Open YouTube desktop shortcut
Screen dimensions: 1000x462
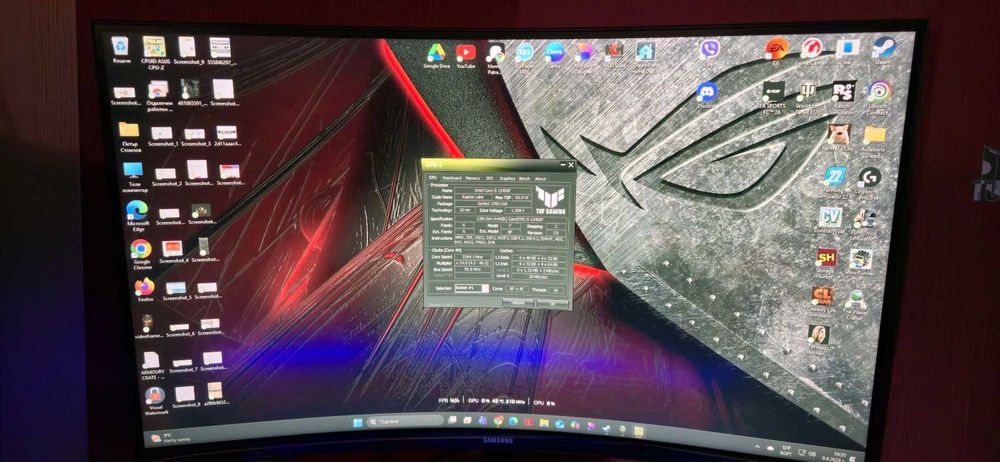(x=466, y=56)
